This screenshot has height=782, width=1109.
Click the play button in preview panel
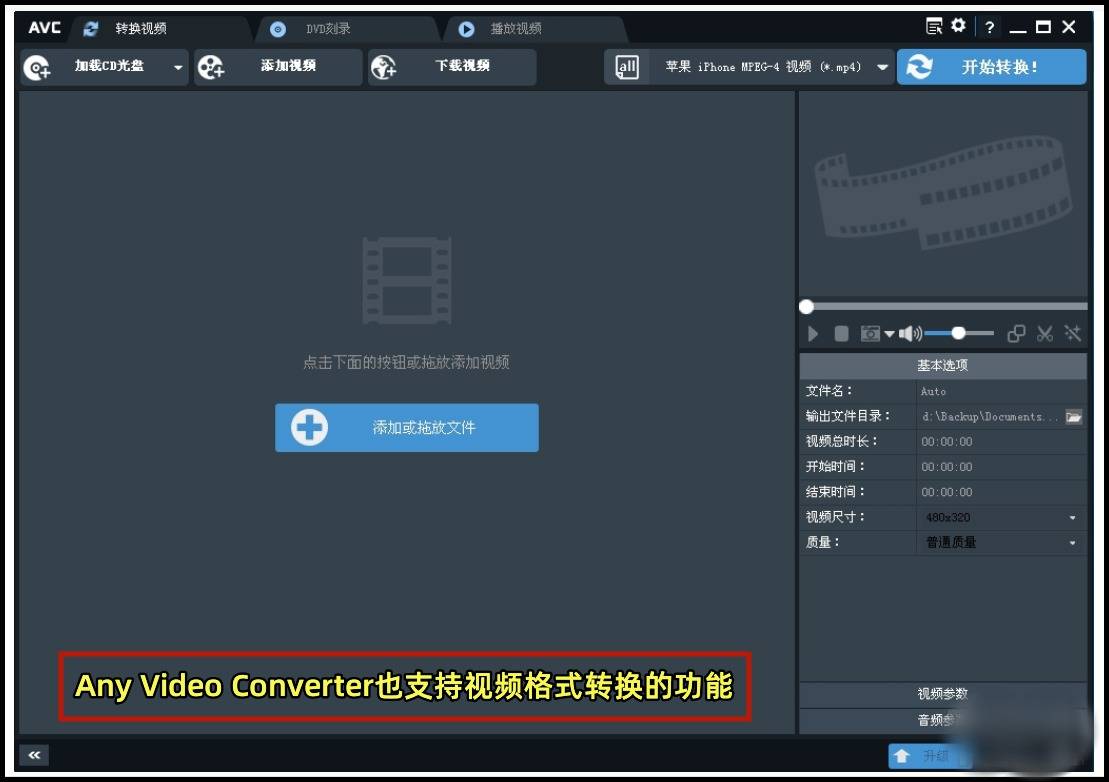pos(813,334)
